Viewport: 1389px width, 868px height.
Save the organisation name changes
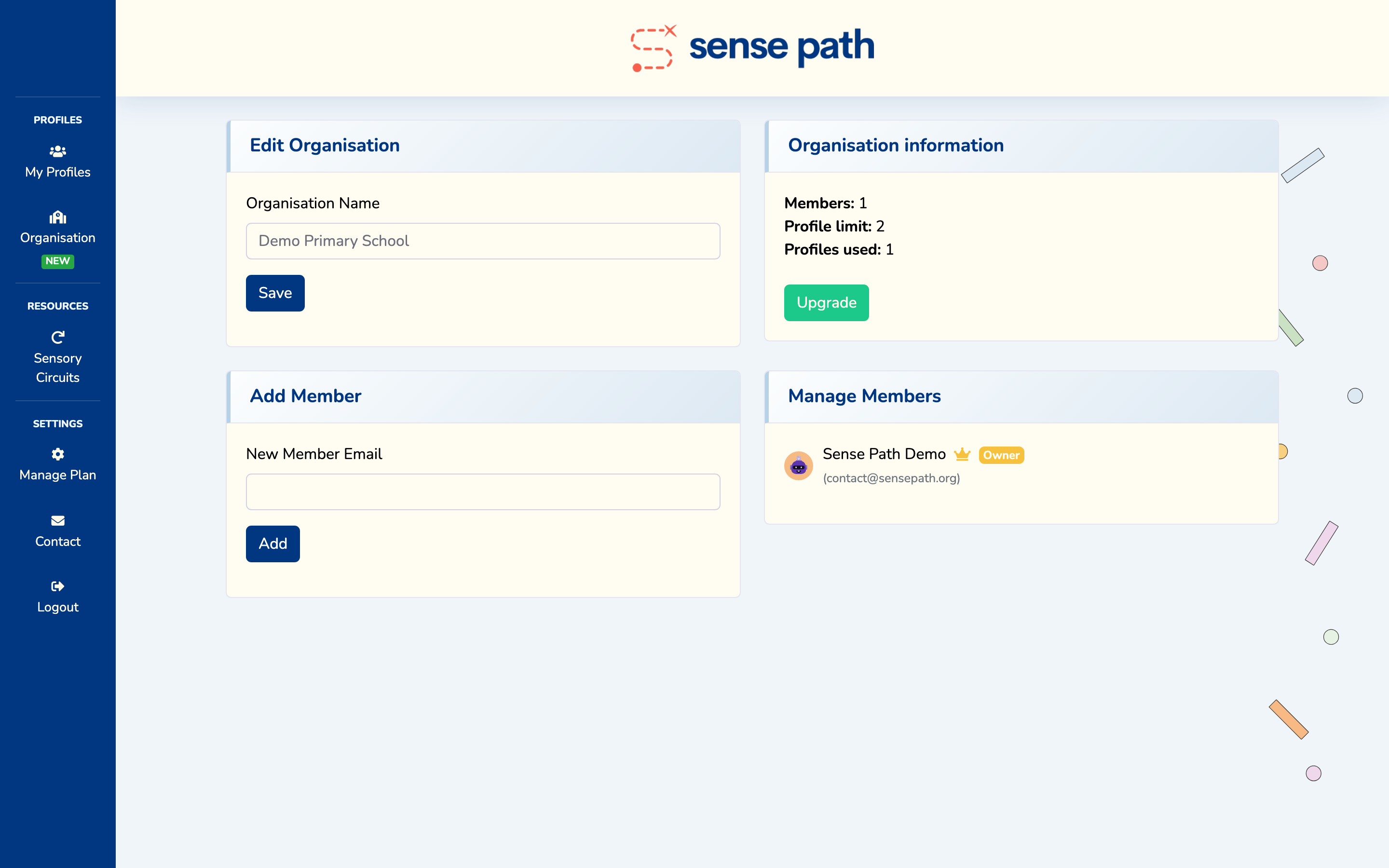pyautogui.click(x=275, y=293)
